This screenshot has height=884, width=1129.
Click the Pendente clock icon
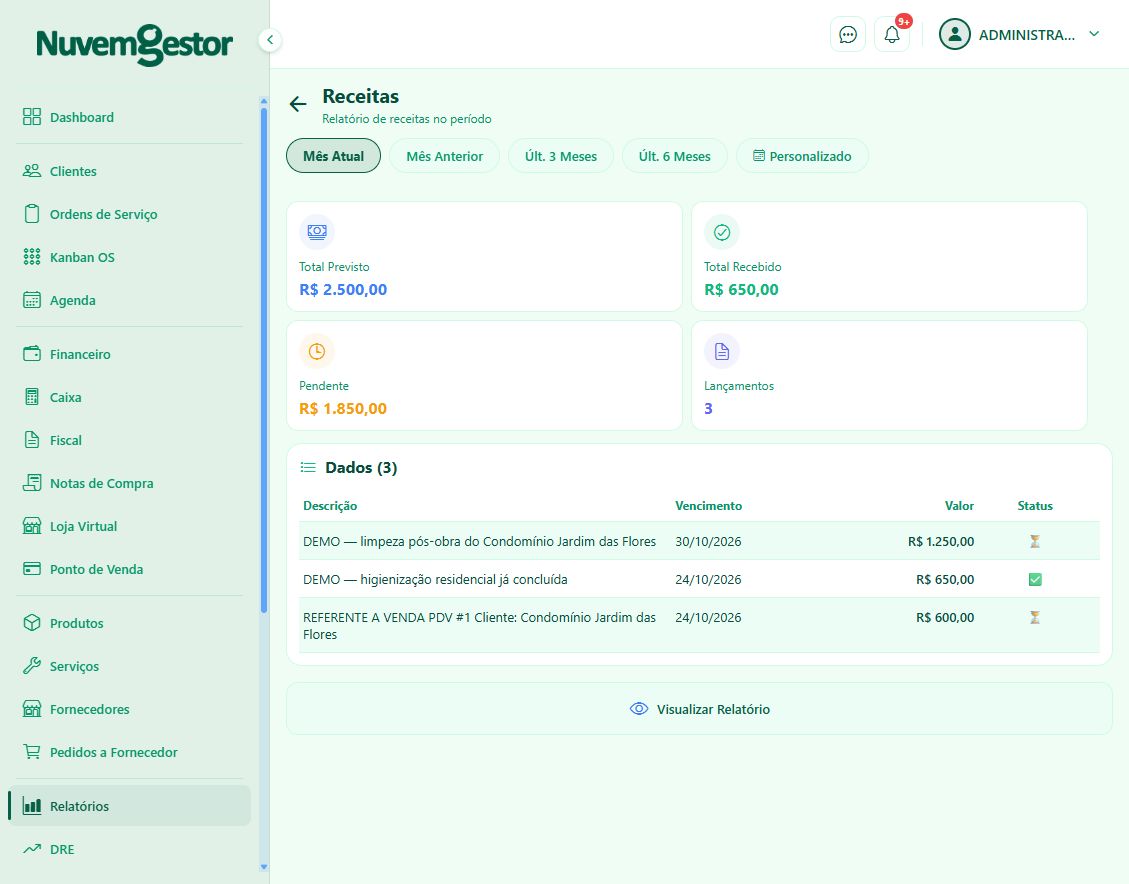click(317, 351)
